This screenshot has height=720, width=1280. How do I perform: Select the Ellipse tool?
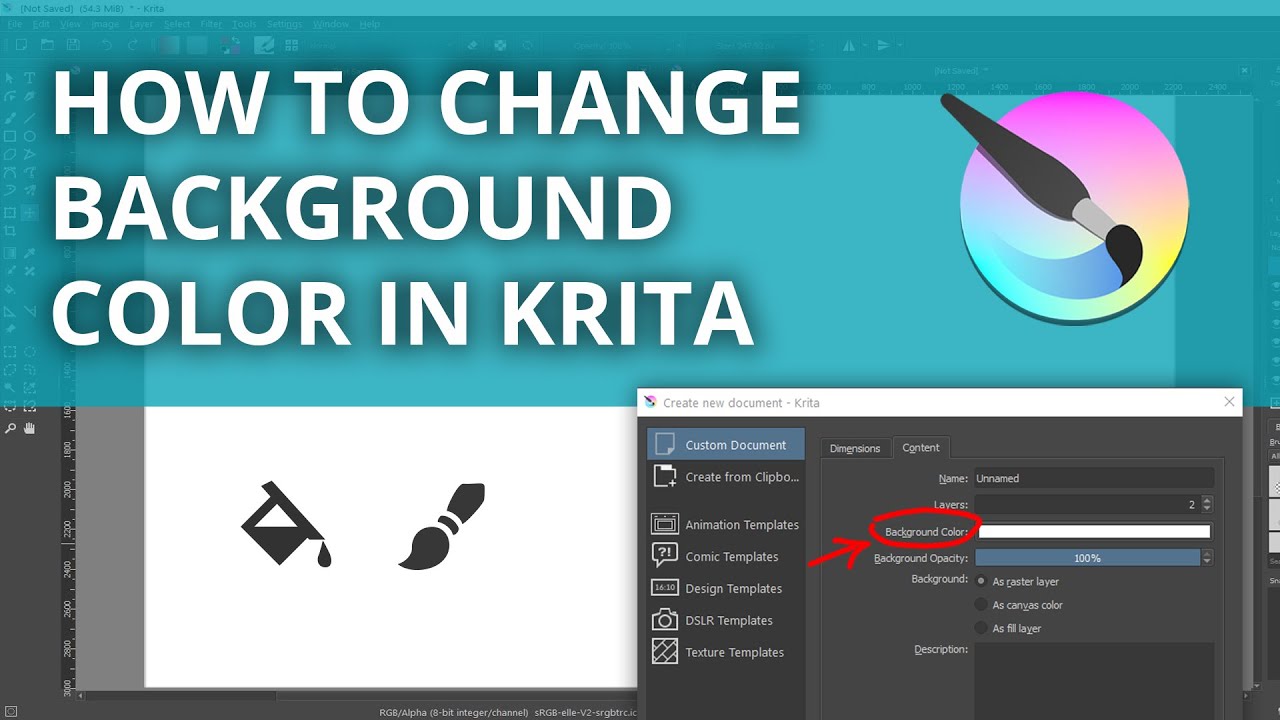(x=29, y=136)
